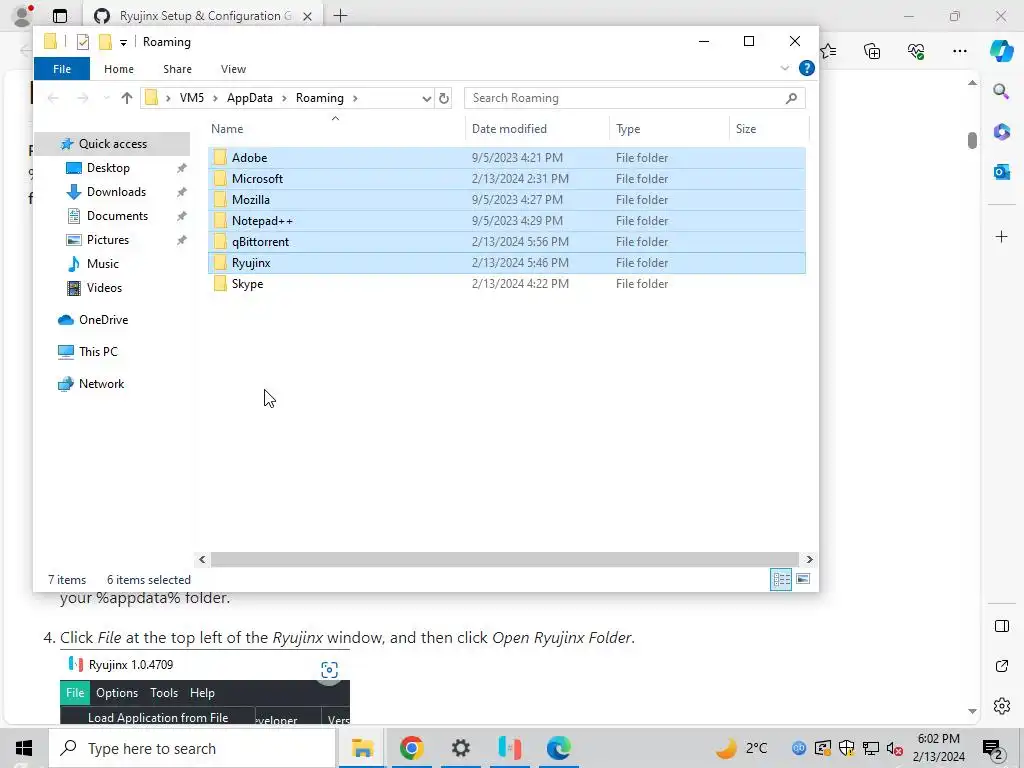Image resolution: width=1024 pixels, height=768 pixels.
Task: Open Videos in navigation pane
Action: pyautogui.click(x=104, y=288)
